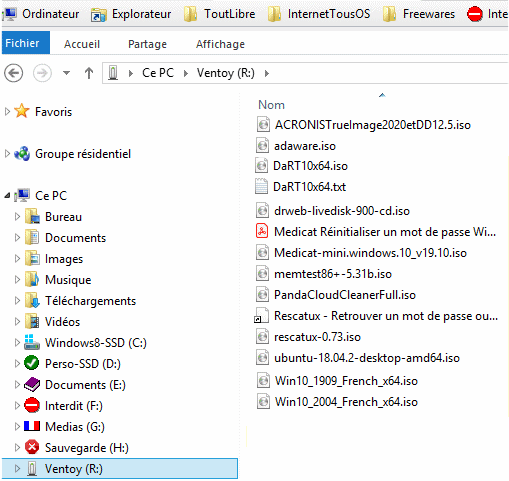Select the Images folder icon
Viewport: 509px width, 481px height.
tap(32, 258)
